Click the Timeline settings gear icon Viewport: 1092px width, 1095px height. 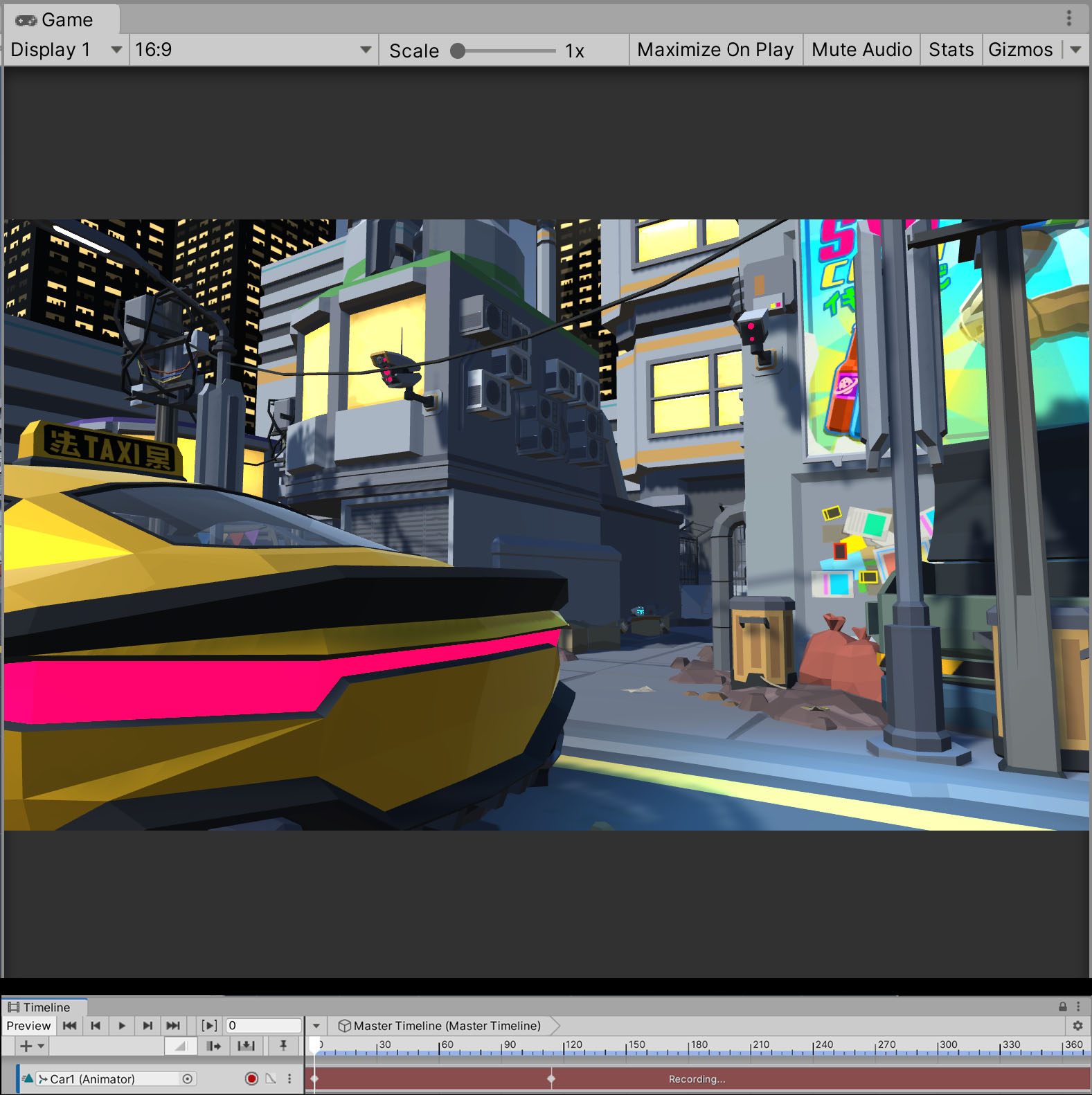[1077, 1026]
